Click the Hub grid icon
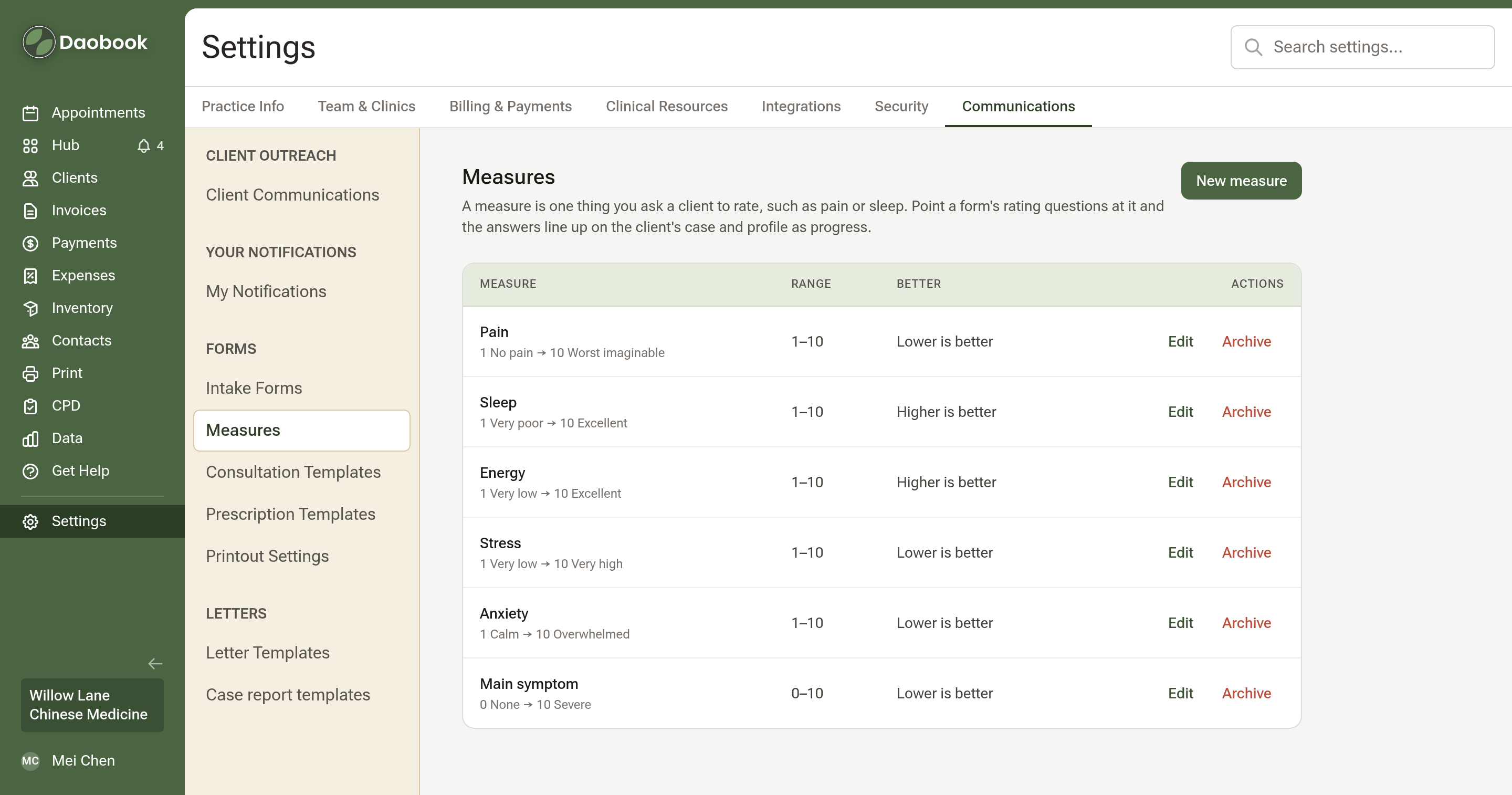Image resolution: width=1512 pixels, height=795 pixels. (x=30, y=145)
